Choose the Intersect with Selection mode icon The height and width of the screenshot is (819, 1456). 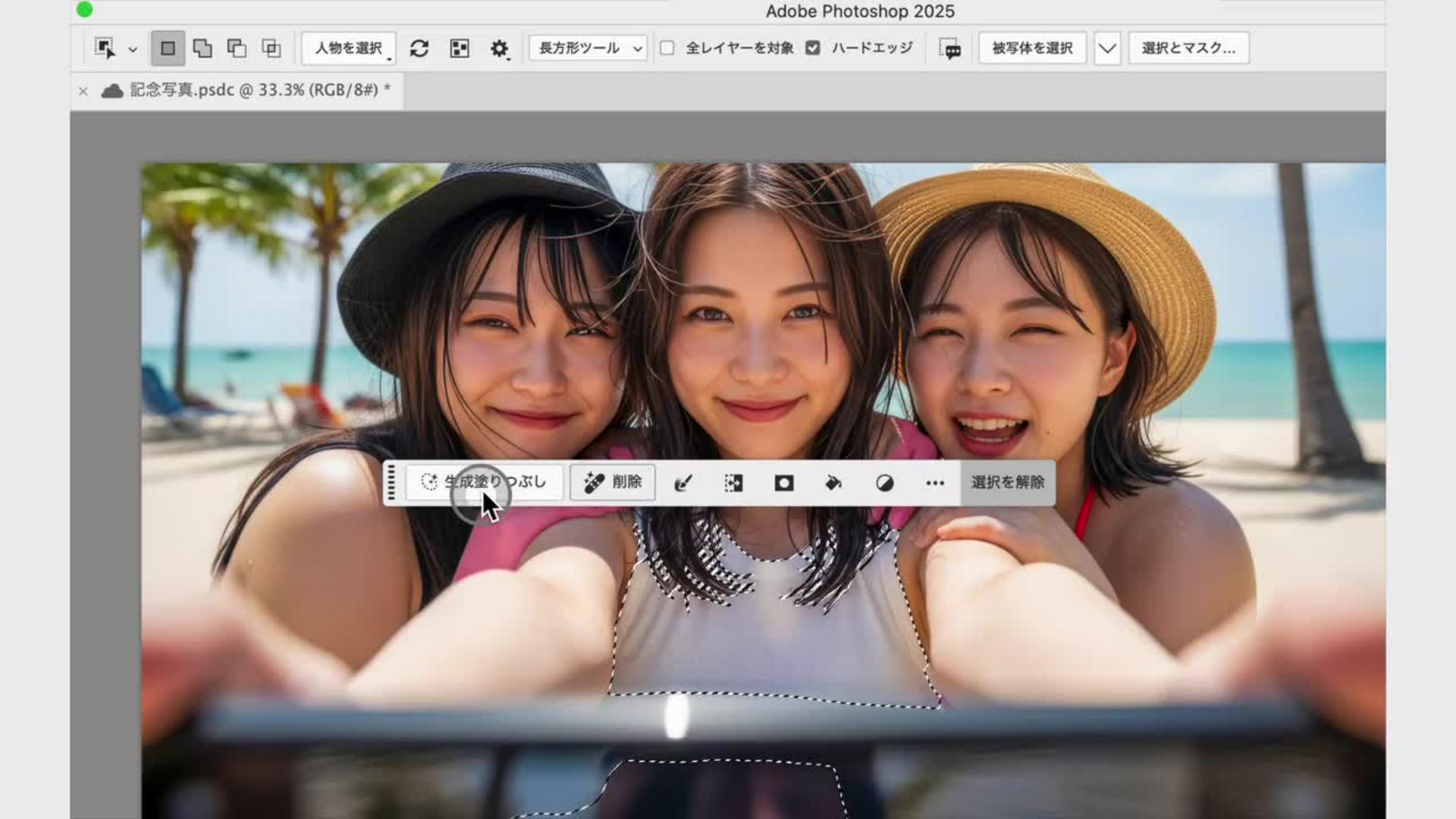click(x=271, y=49)
